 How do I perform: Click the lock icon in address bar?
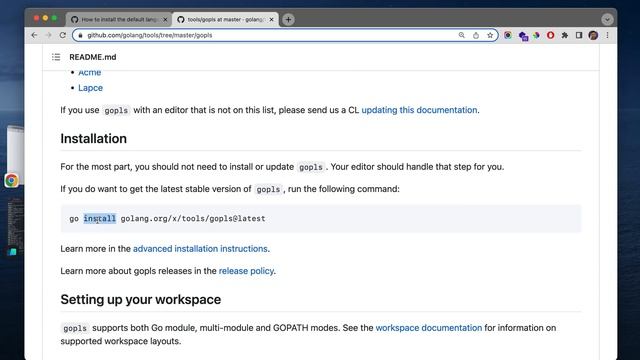(80, 36)
